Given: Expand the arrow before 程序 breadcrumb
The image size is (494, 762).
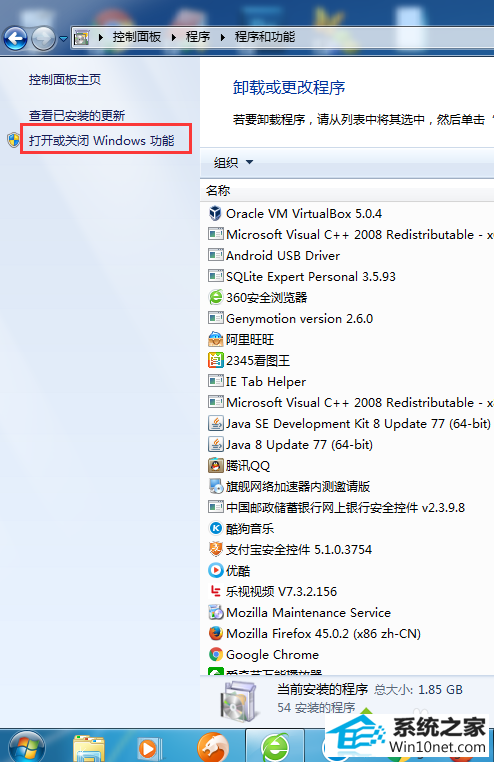Looking at the screenshot, I should (x=173, y=37).
